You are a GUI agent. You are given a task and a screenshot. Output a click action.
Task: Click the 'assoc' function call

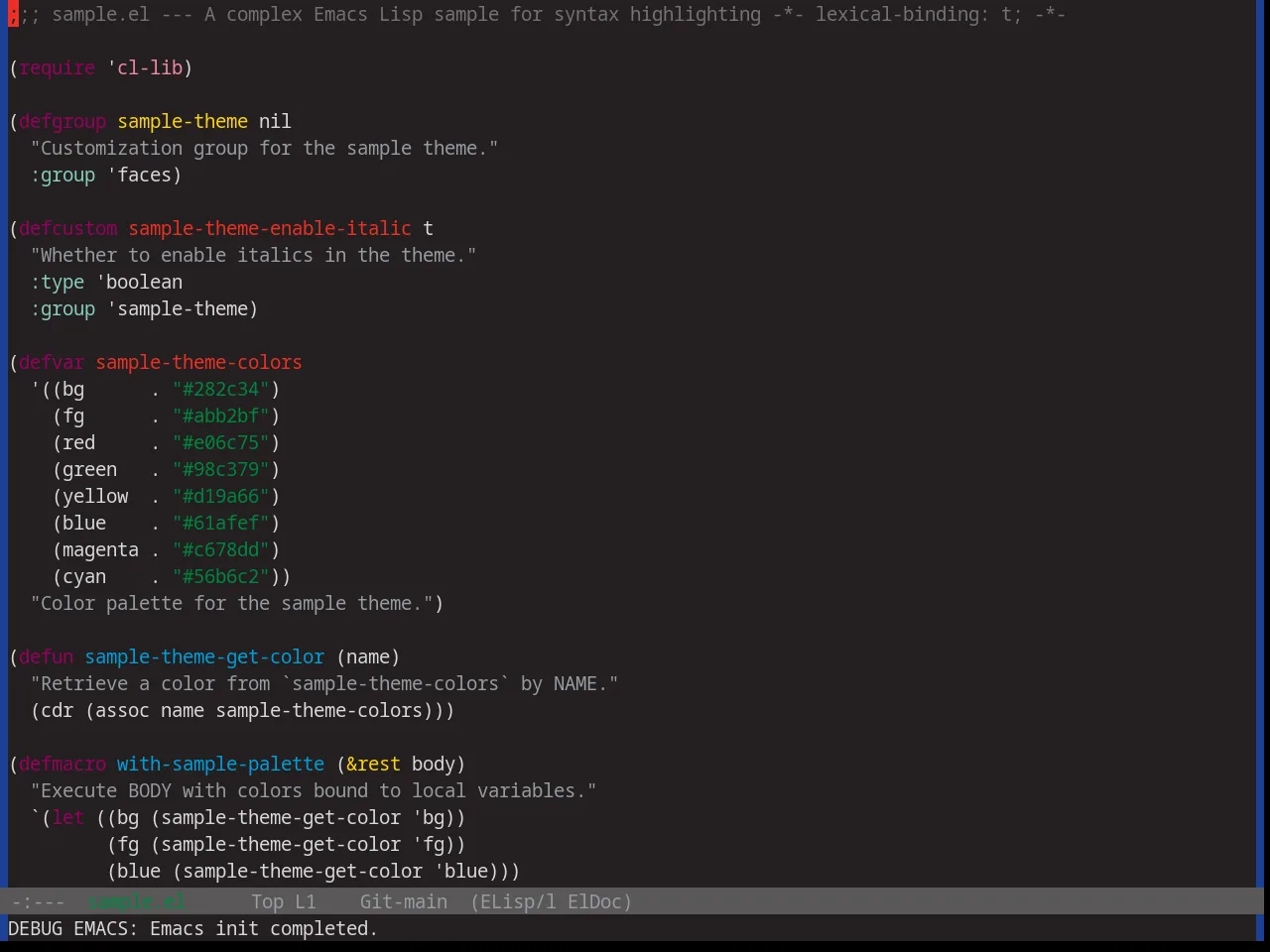click(122, 710)
